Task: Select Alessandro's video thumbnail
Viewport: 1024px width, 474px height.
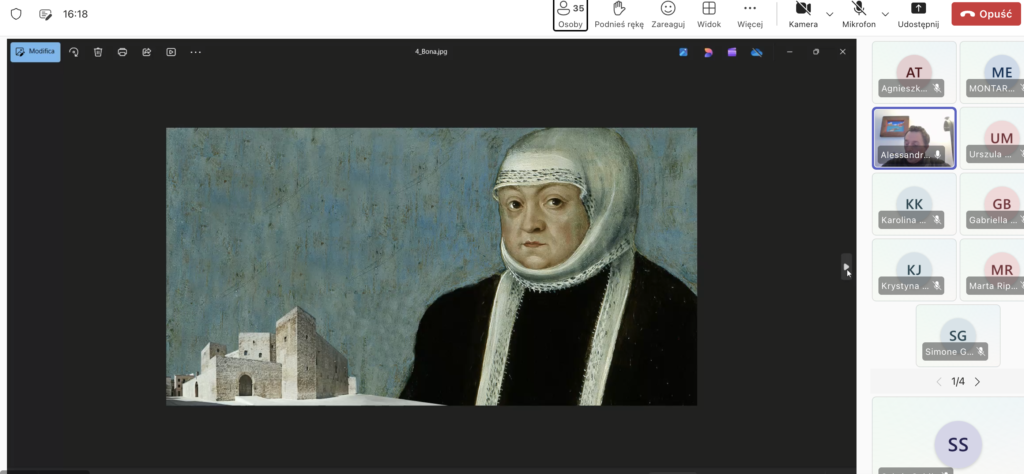Action: [x=913, y=137]
